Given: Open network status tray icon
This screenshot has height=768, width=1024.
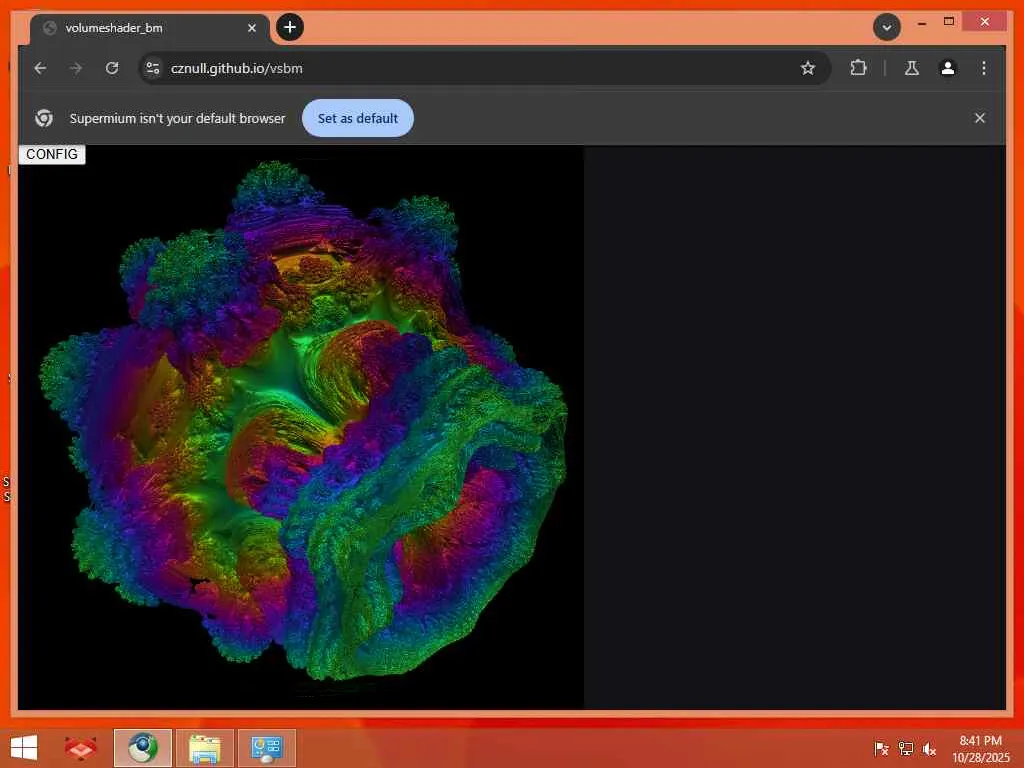Looking at the screenshot, I should 905,748.
